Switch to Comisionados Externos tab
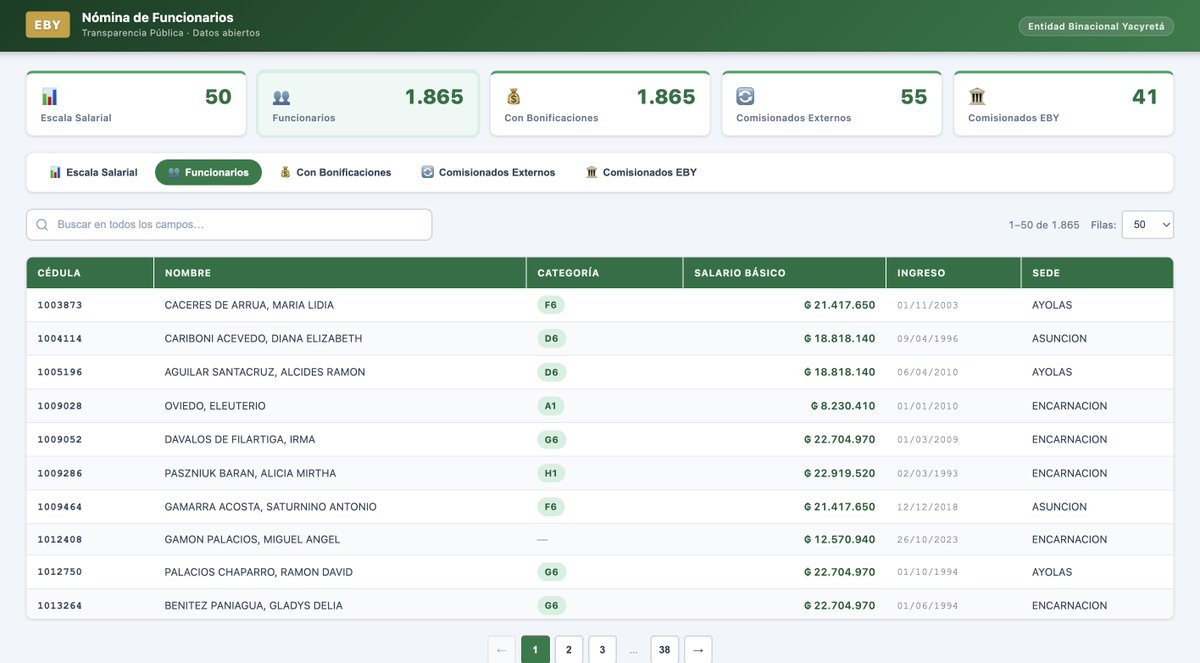The image size is (1200, 663). click(488, 172)
